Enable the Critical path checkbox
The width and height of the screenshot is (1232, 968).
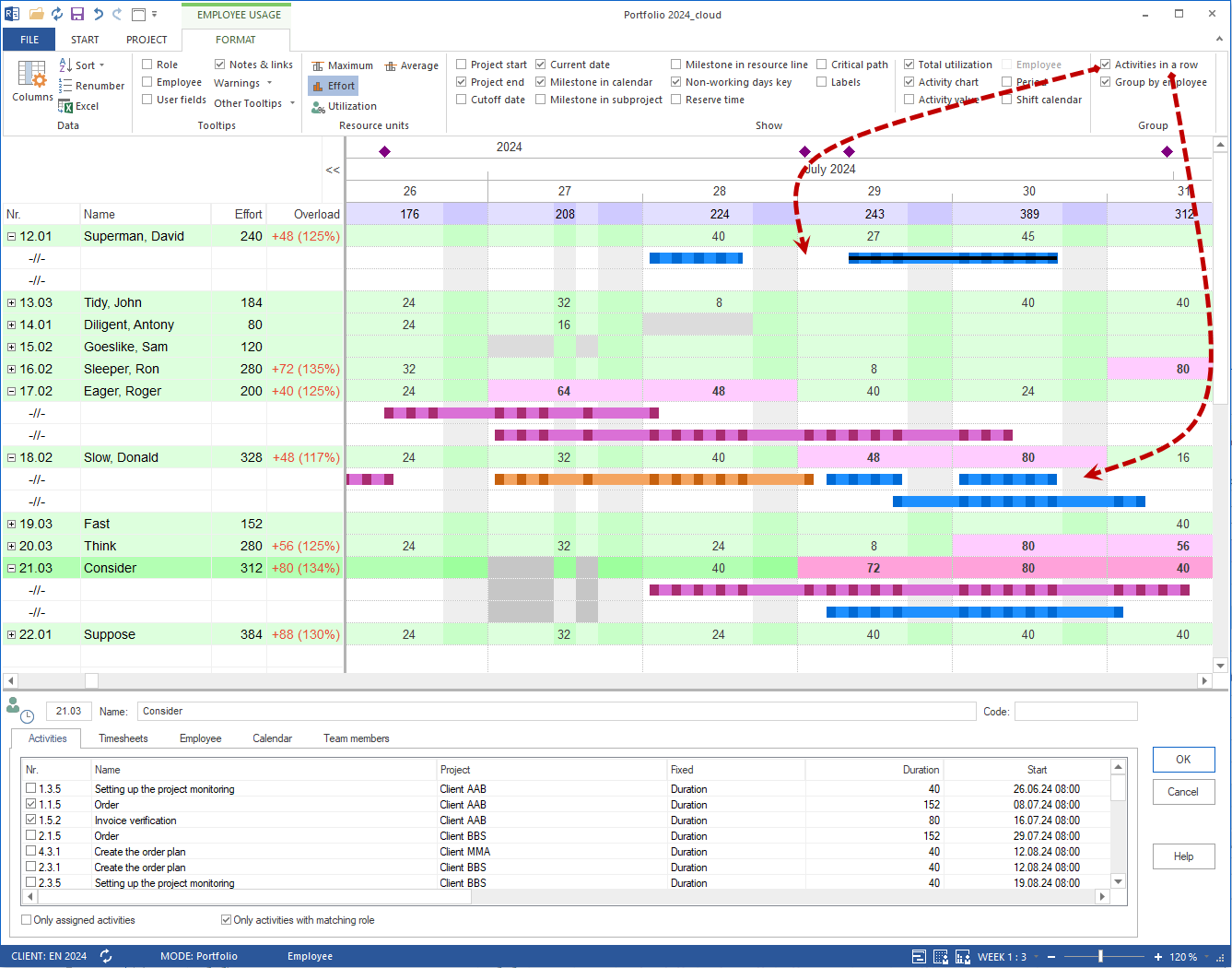tap(822, 65)
